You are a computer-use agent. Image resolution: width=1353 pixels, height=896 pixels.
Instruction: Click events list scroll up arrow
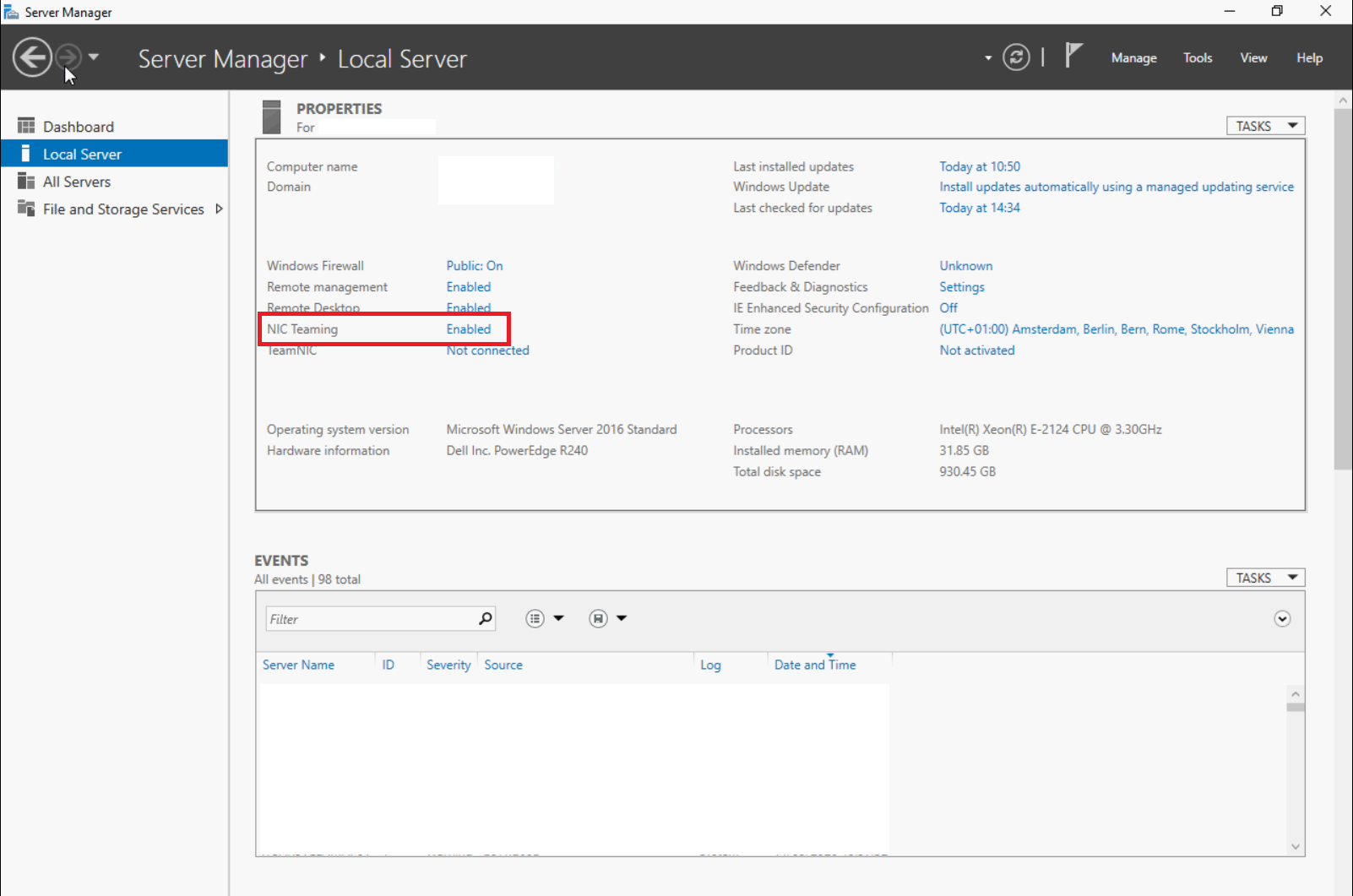1295,694
